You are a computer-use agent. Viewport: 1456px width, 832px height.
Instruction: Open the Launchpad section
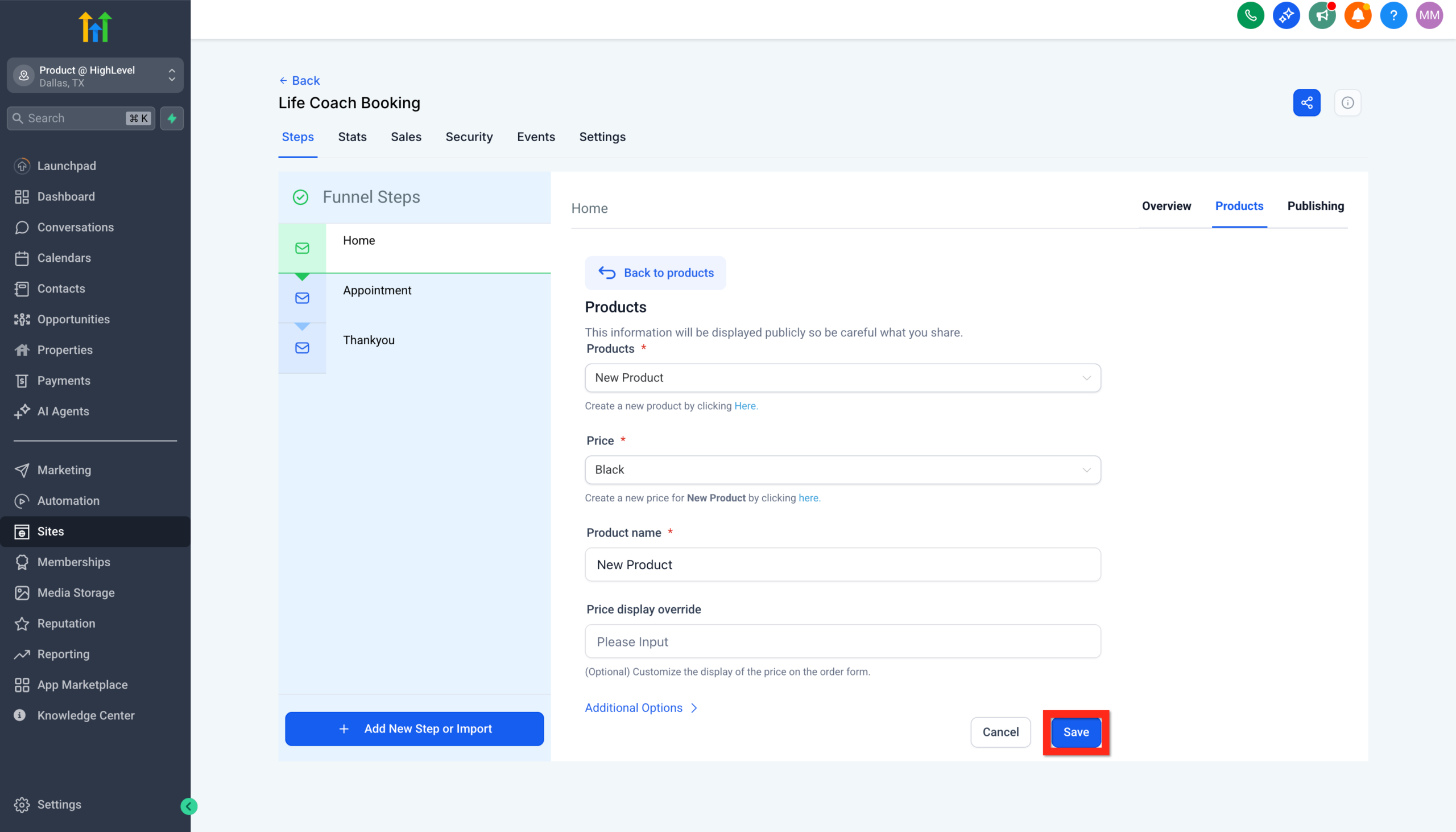67,166
